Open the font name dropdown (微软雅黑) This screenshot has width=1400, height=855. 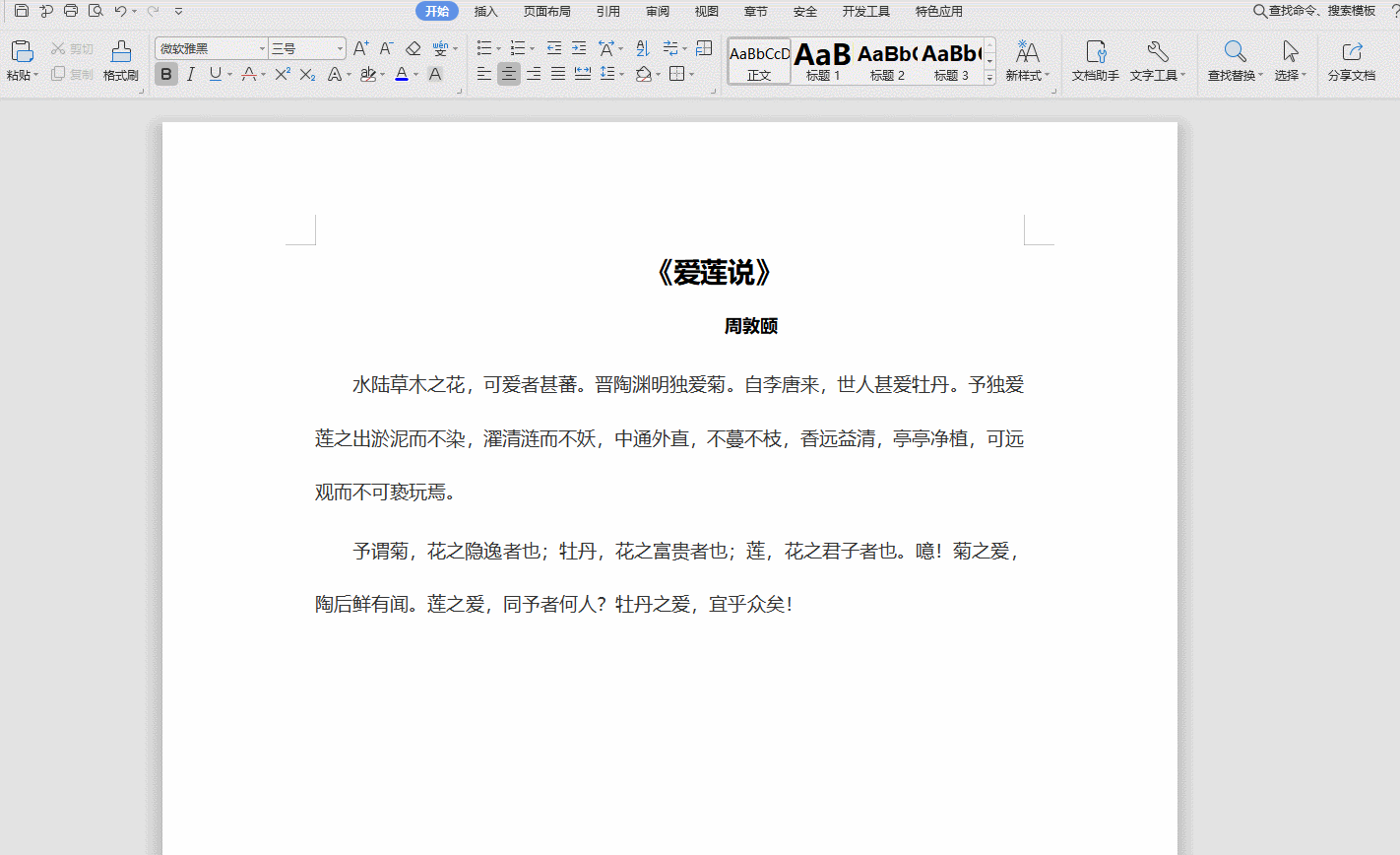(262, 48)
